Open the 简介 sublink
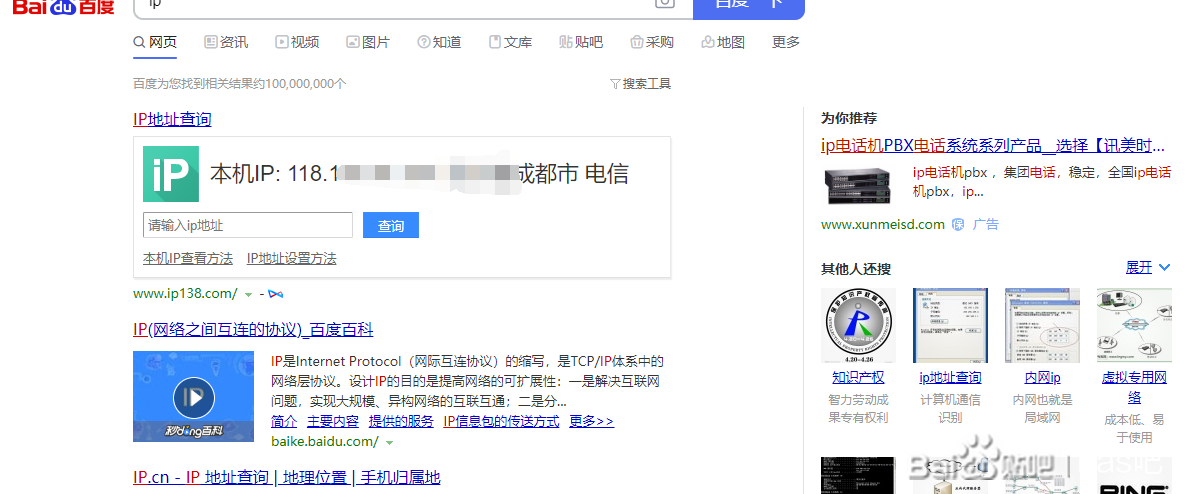This screenshot has height=494, width=1188. click(284, 422)
